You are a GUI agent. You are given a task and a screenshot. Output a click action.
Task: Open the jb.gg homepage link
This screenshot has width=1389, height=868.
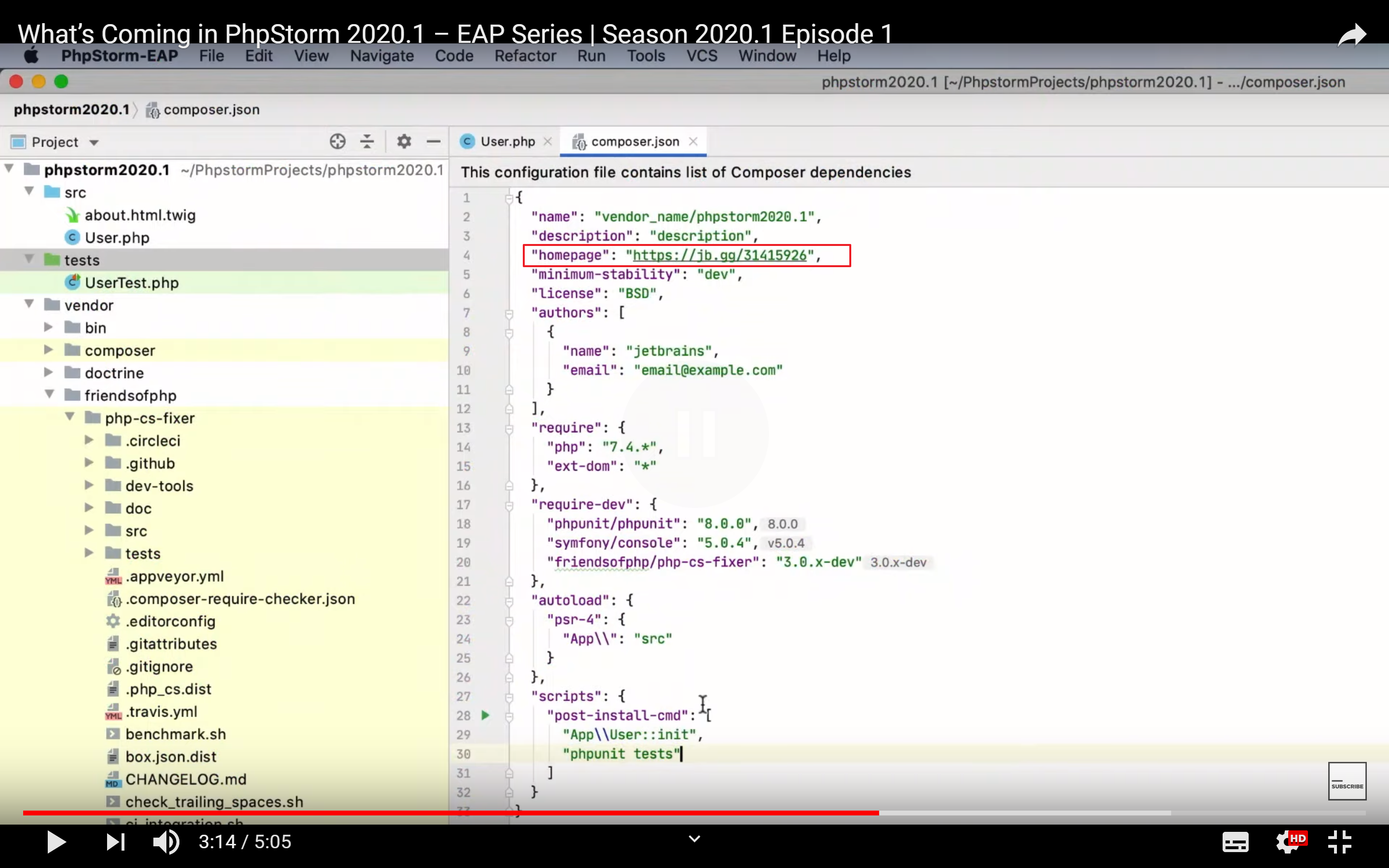(x=719, y=256)
